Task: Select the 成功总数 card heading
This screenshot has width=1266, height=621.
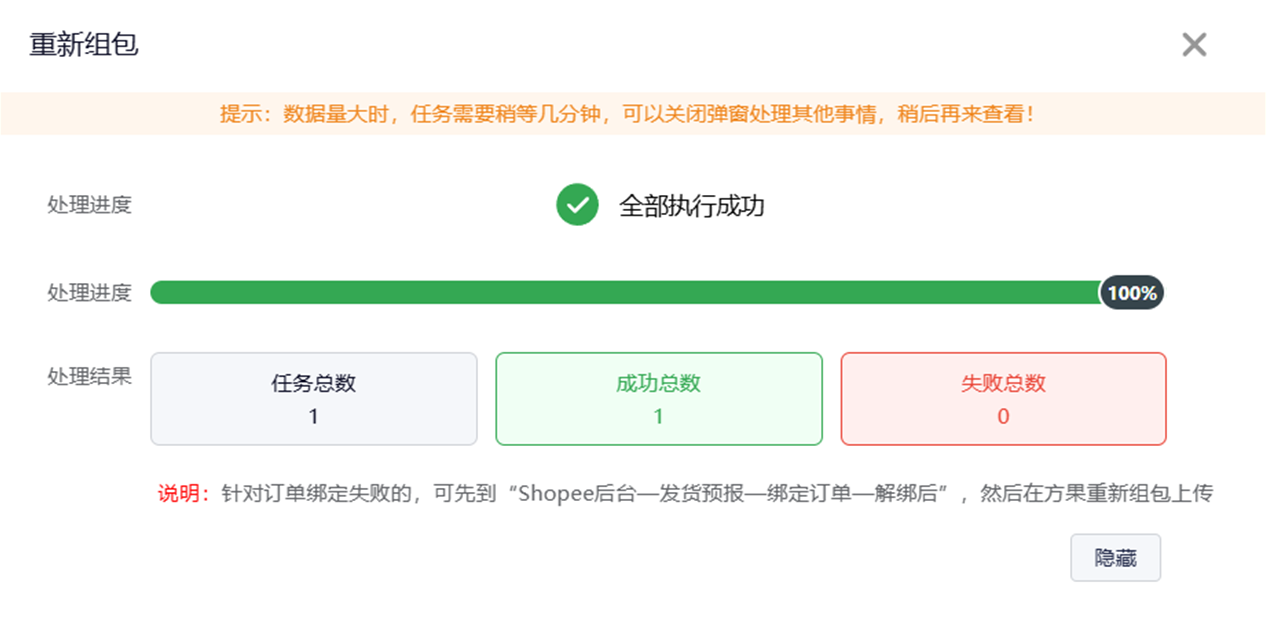Action: click(658, 383)
